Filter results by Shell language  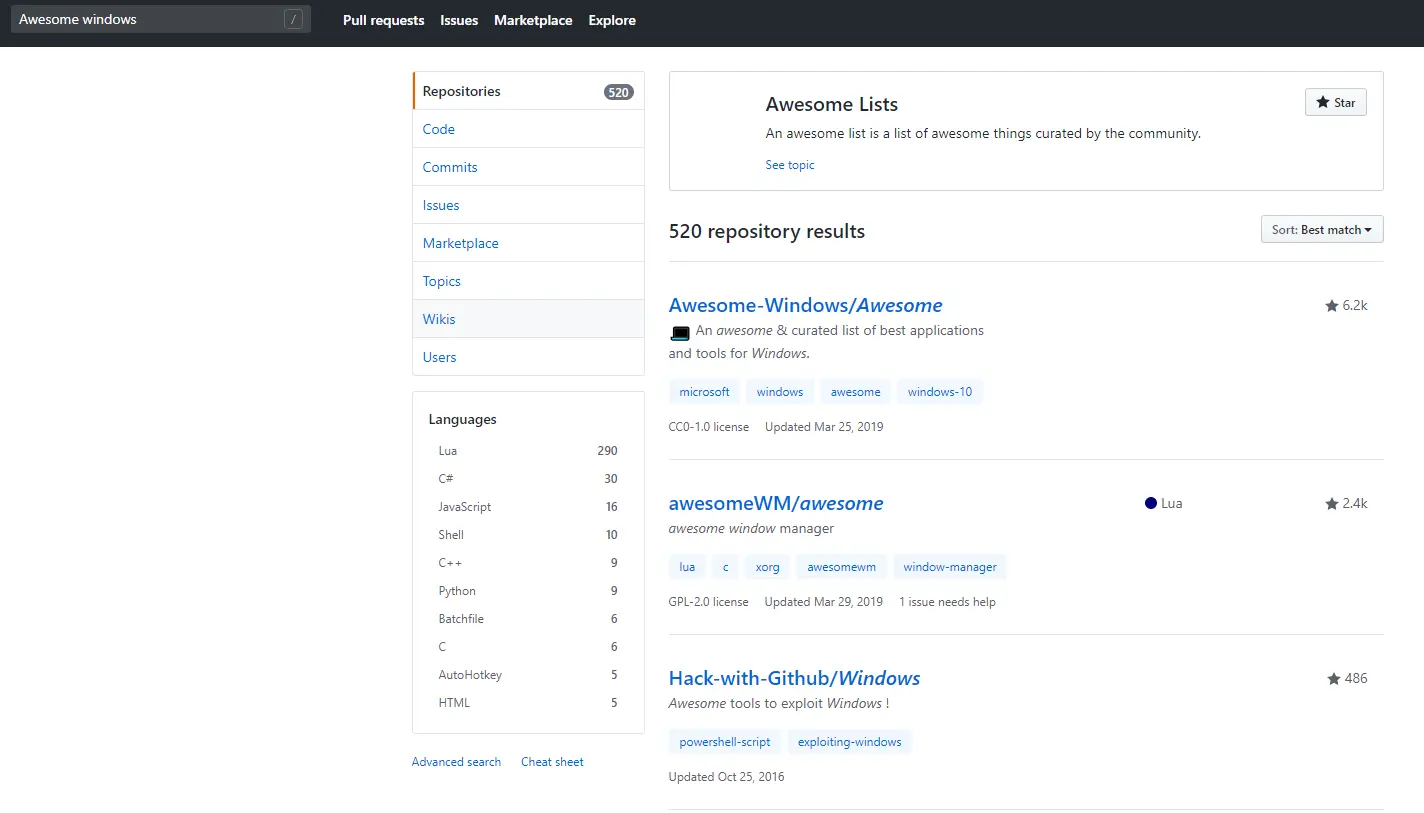point(528,535)
